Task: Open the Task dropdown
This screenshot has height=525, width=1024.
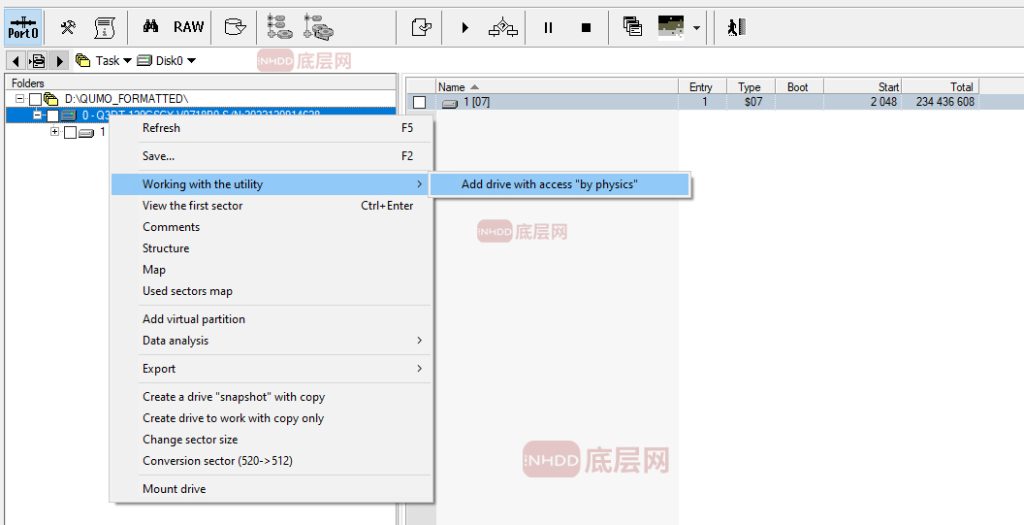Action: pos(104,61)
